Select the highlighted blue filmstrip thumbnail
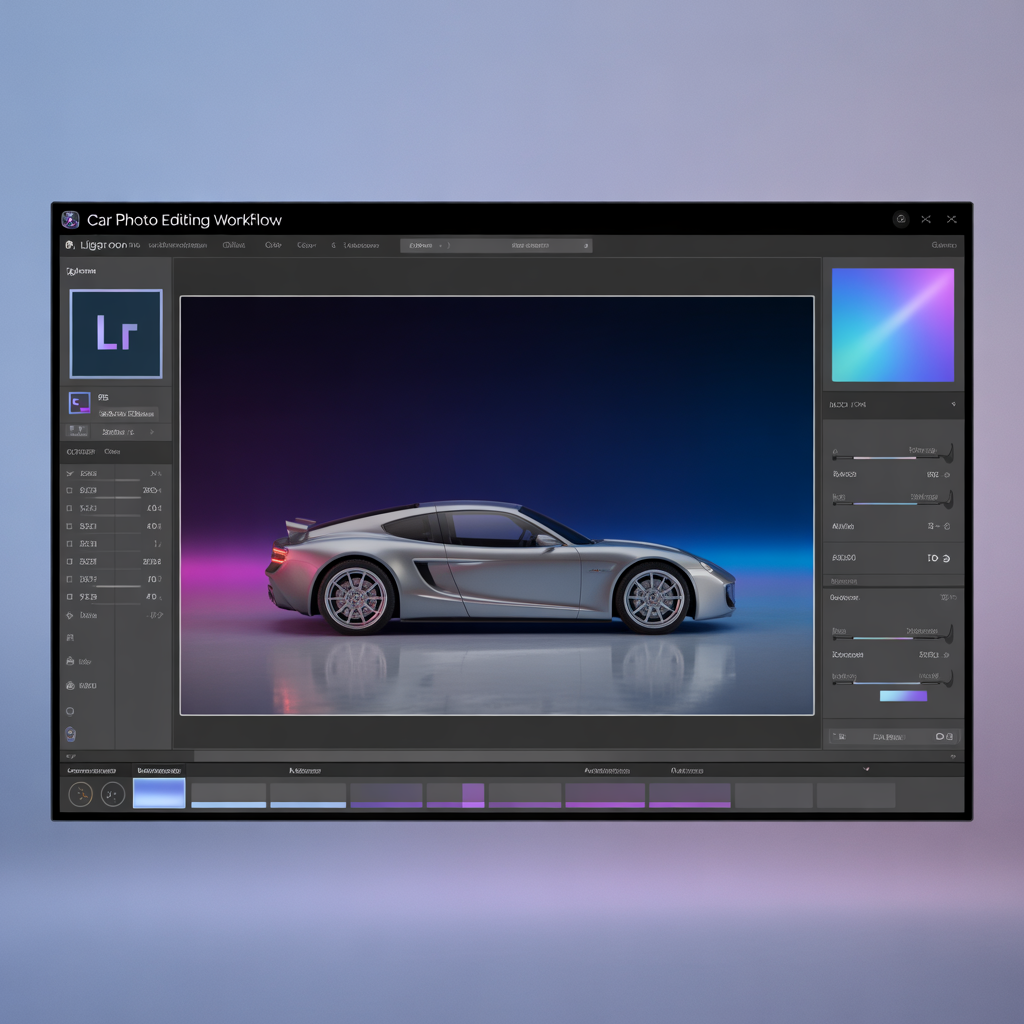The height and width of the screenshot is (1024, 1024). tap(159, 794)
